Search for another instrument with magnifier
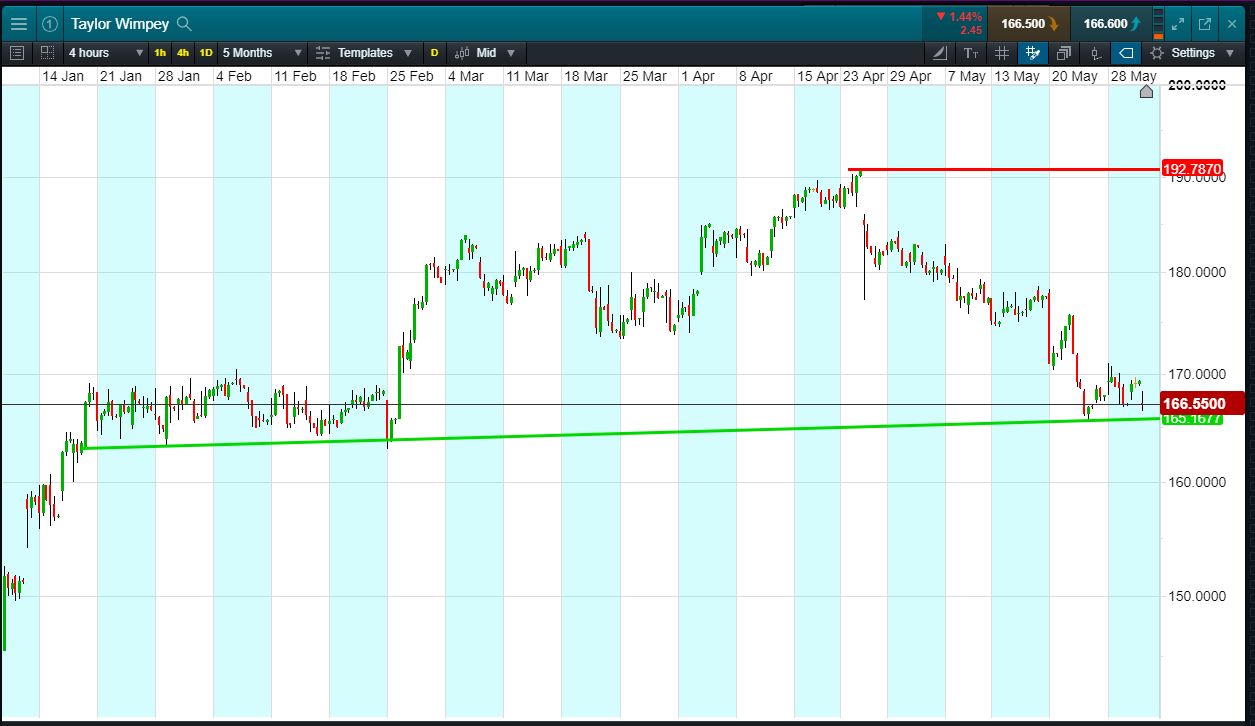Image resolution: width=1255 pixels, height=726 pixels. pos(184,24)
